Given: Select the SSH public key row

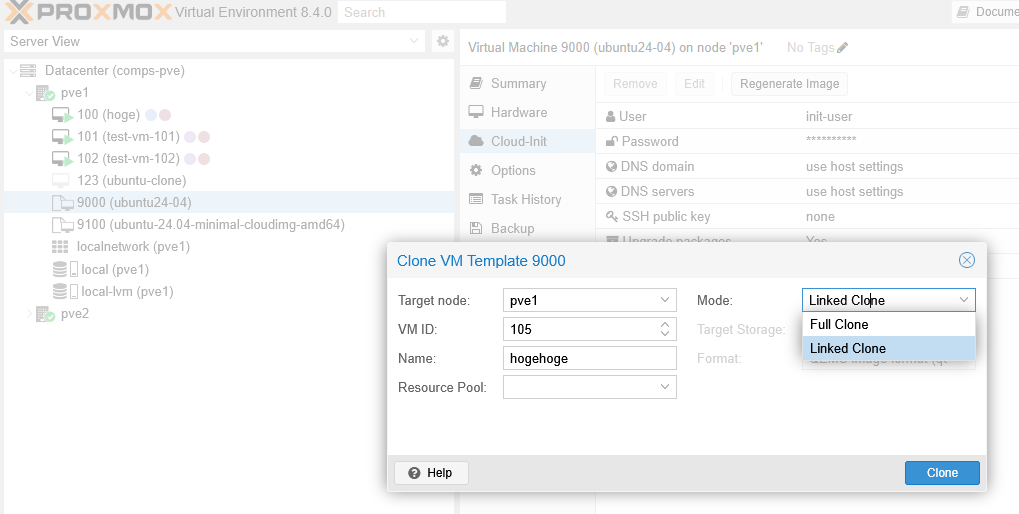Looking at the screenshot, I should tap(807, 216).
